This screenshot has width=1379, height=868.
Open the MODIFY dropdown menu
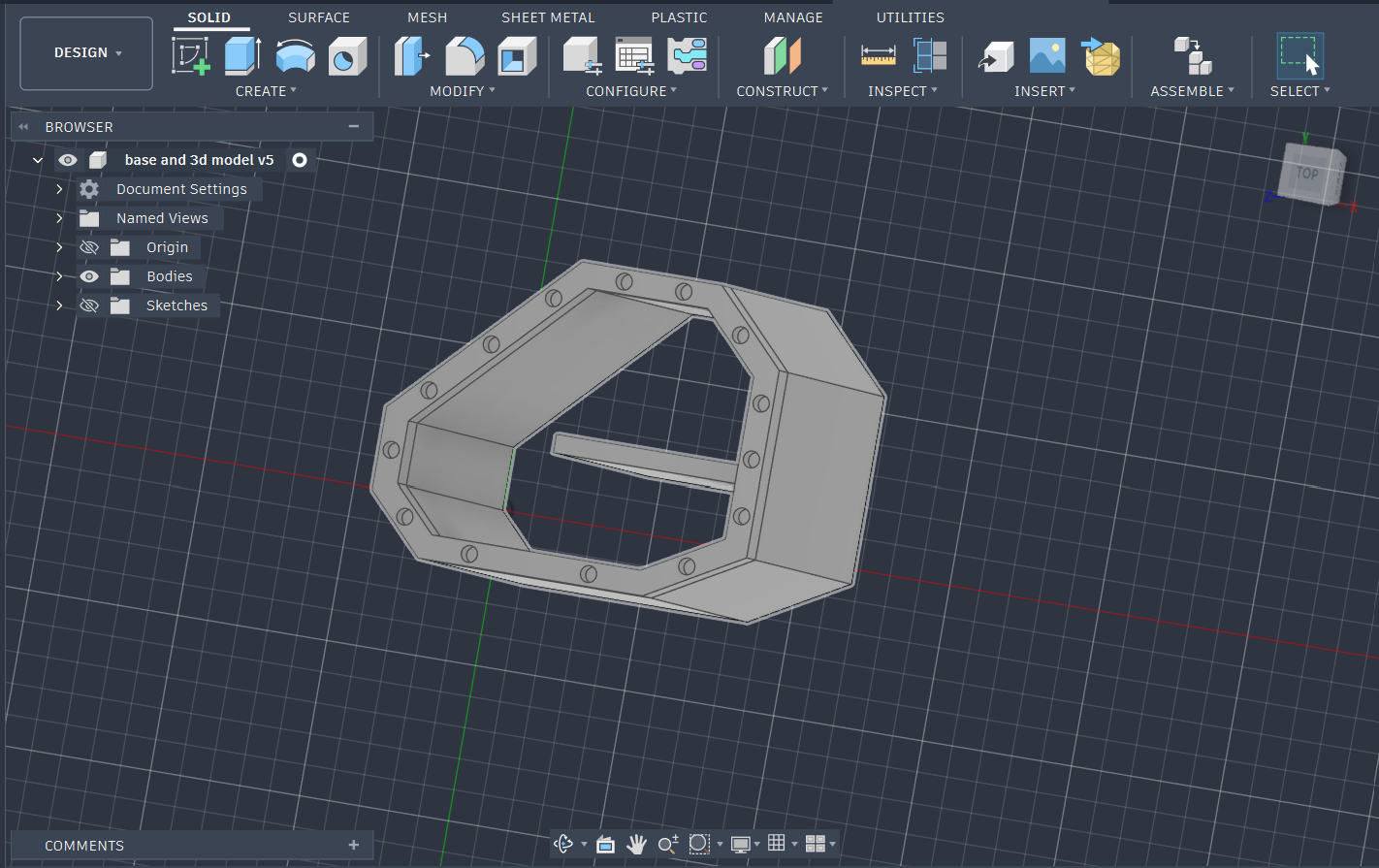pos(463,91)
